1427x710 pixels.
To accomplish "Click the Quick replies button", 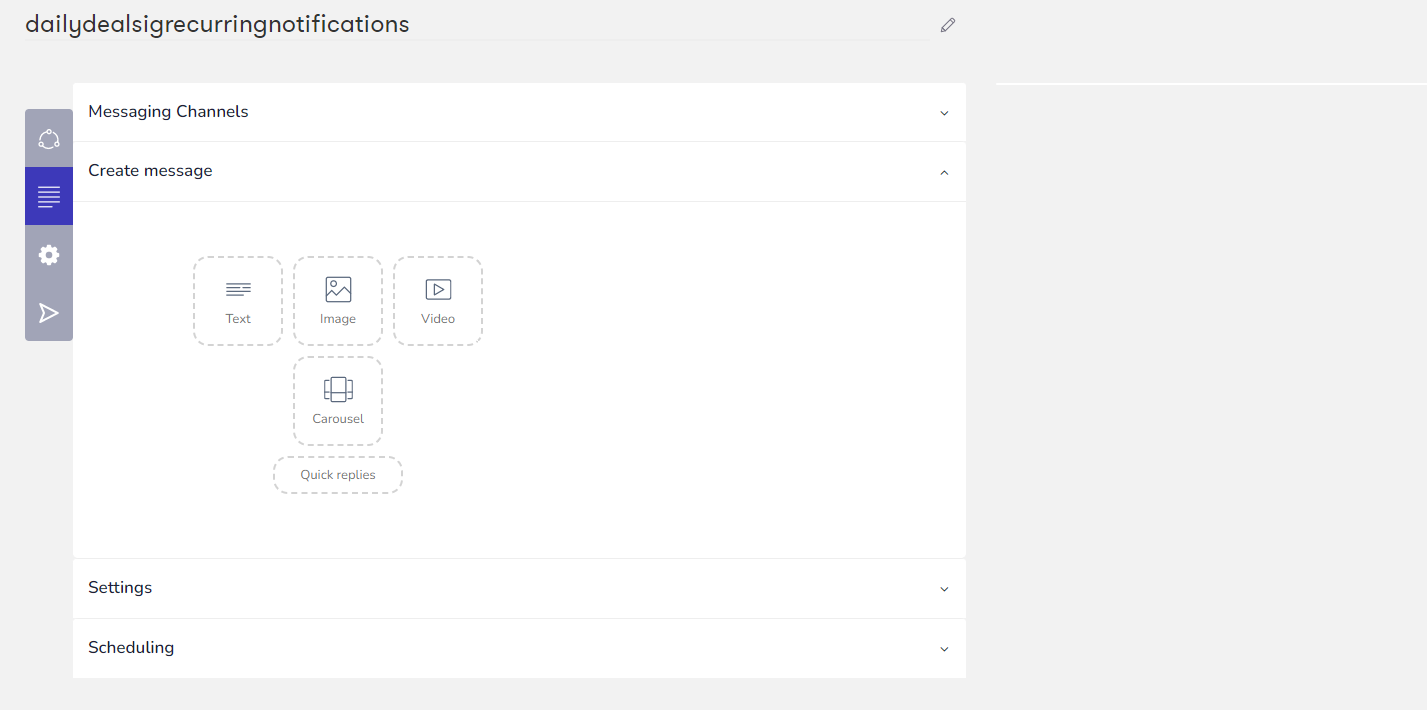I will 338,475.
